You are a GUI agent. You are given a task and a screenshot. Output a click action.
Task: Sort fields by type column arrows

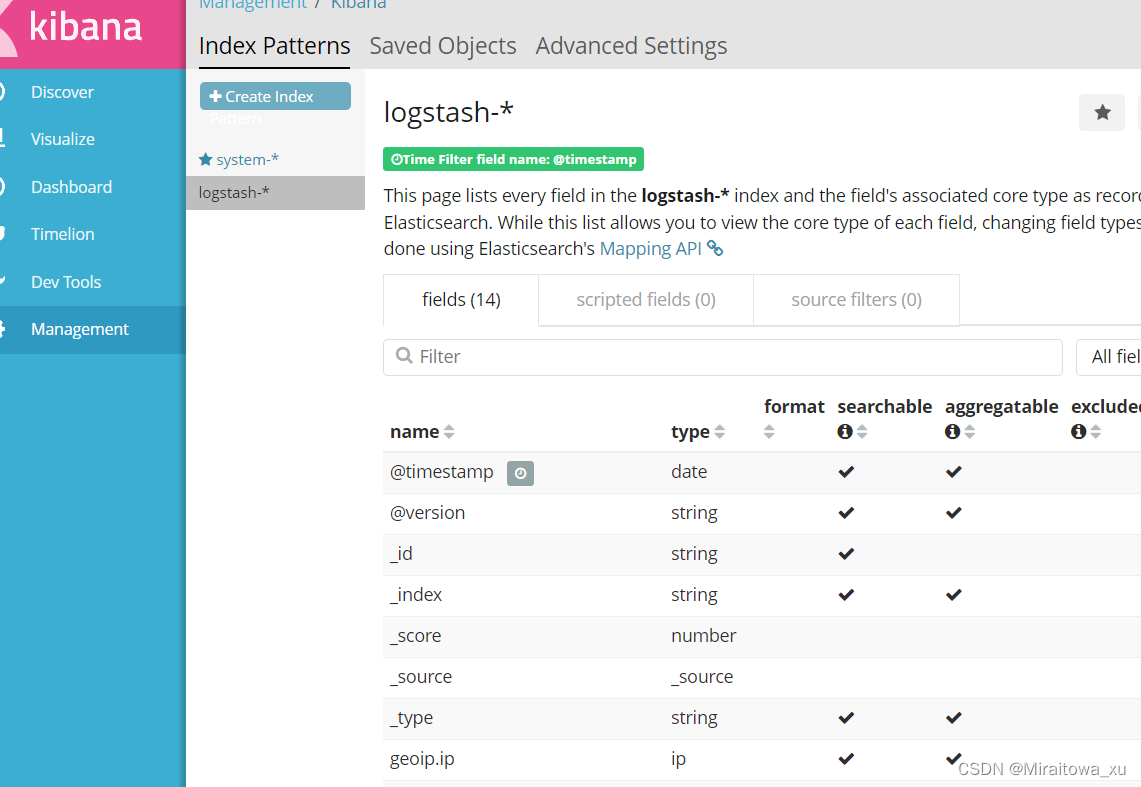pyautogui.click(x=720, y=432)
